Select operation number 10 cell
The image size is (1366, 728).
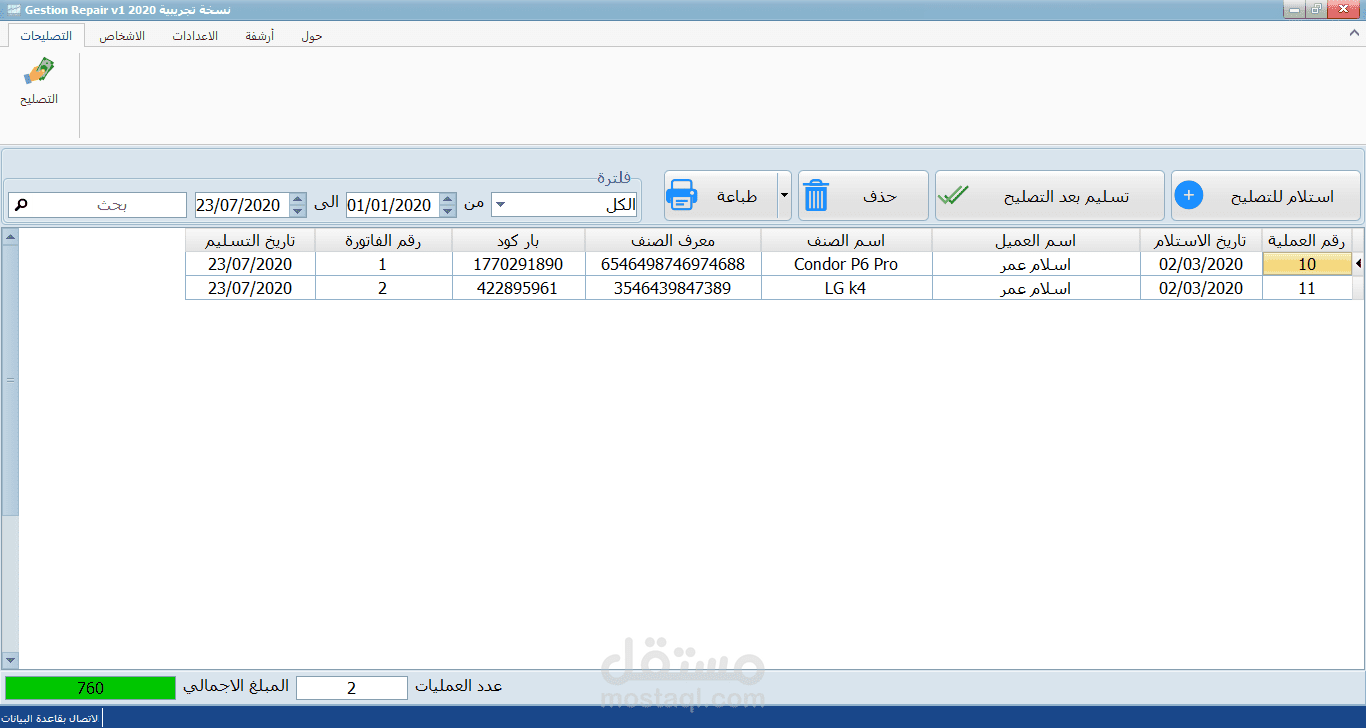(1307, 264)
